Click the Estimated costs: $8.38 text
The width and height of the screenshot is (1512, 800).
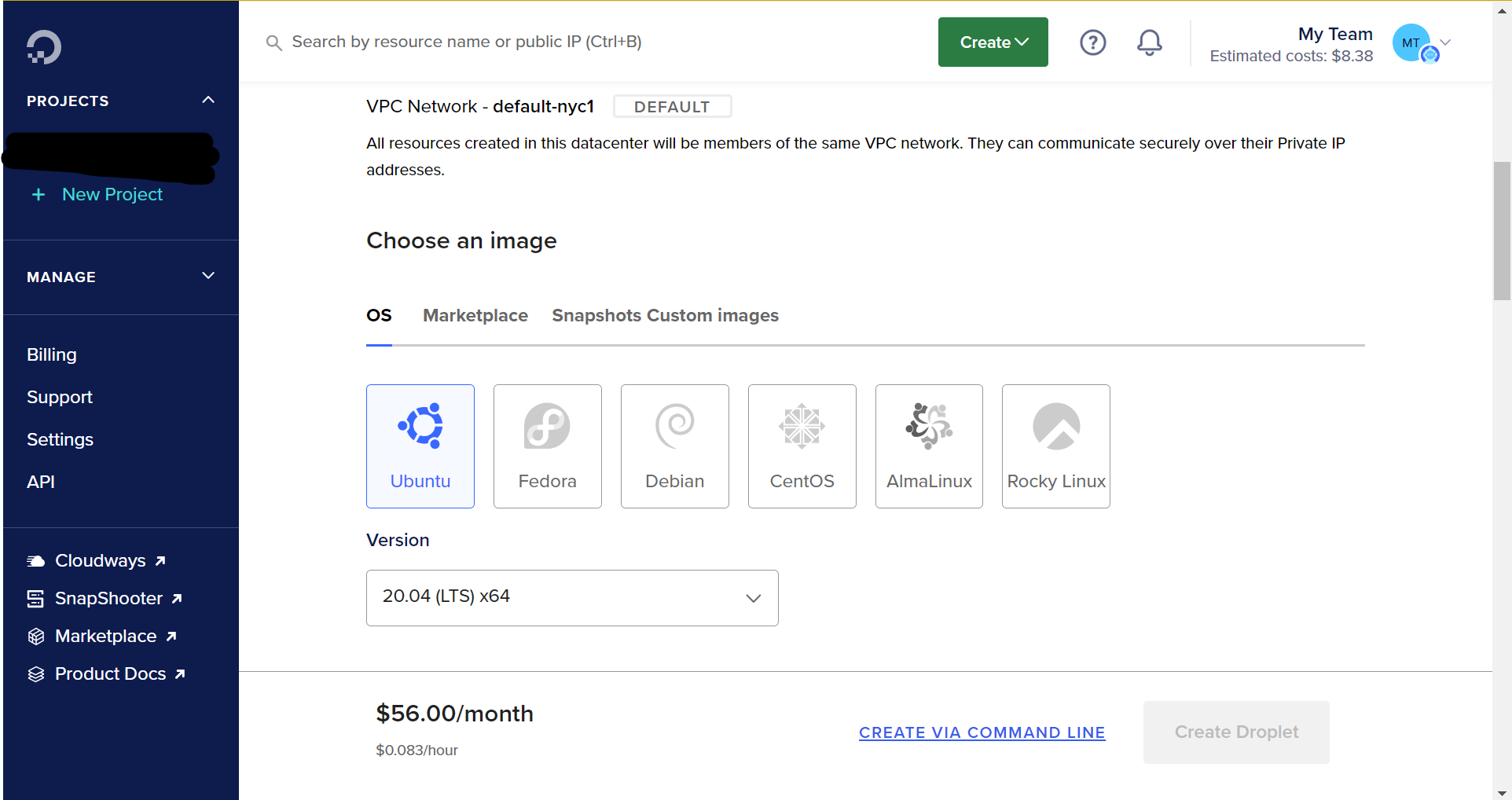tap(1291, 57)
